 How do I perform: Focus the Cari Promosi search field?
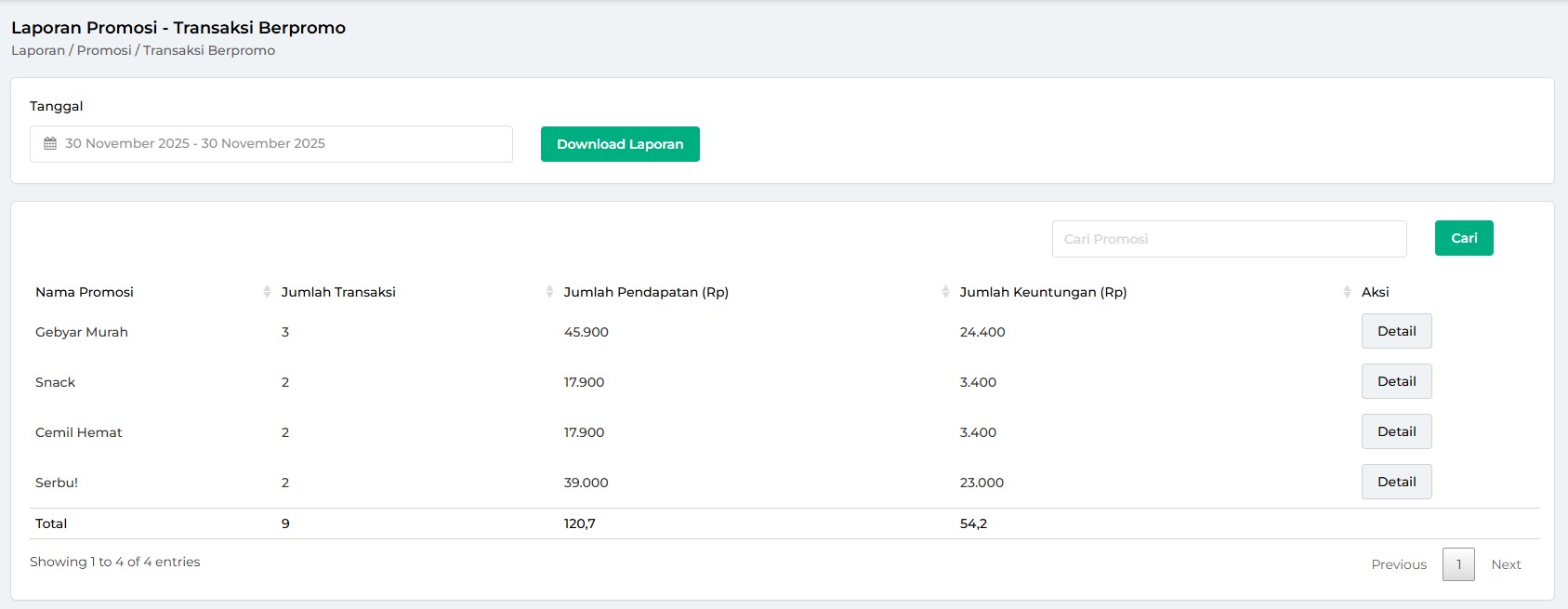(x=1228, y=239)
